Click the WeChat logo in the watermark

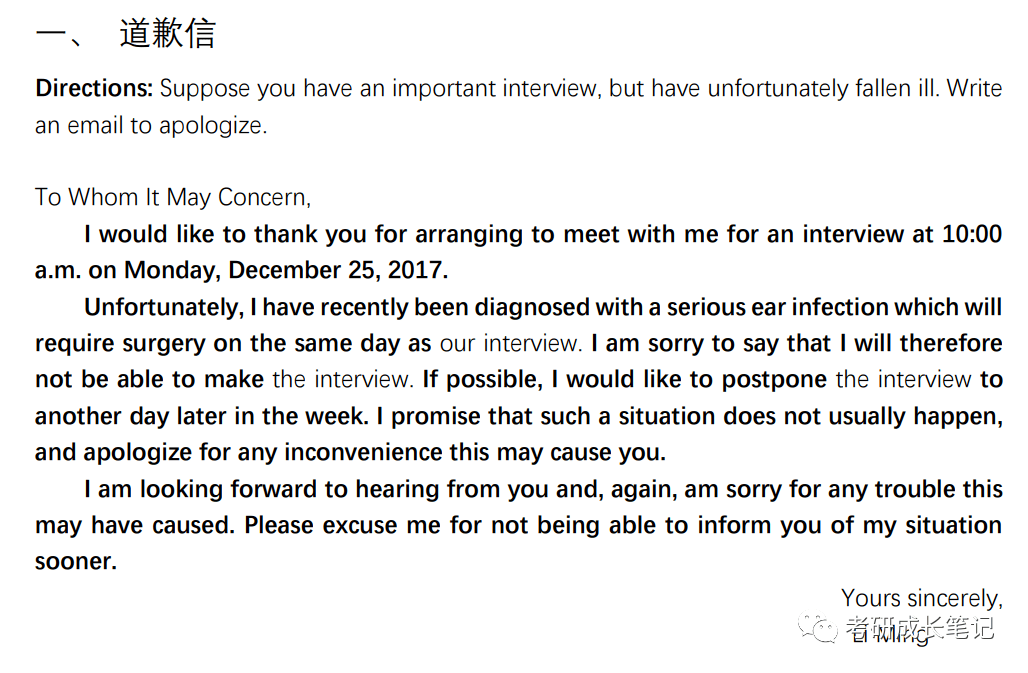click(x=823, y=628)
